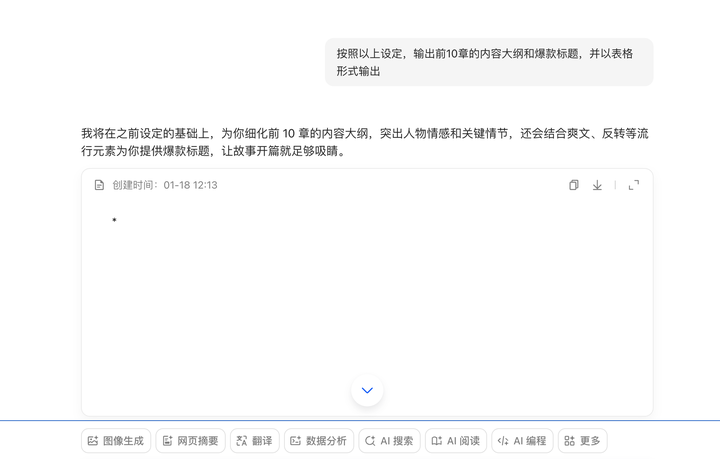Image resolution: width=720 pixels, height=459 pixels.
Task: Click the bullet point in the document
Action: [115, 220]
